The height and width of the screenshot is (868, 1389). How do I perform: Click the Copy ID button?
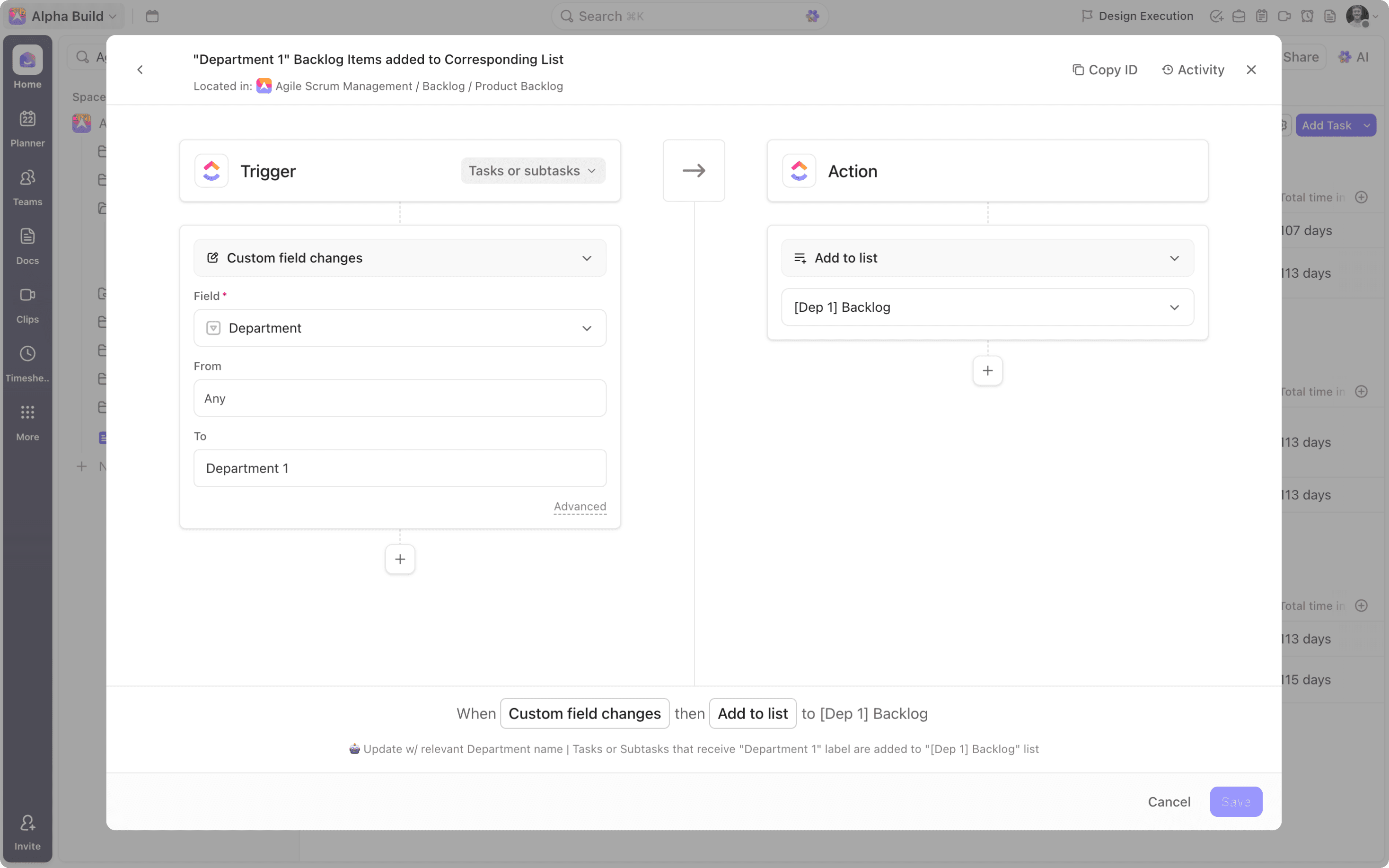[1104, 70]
